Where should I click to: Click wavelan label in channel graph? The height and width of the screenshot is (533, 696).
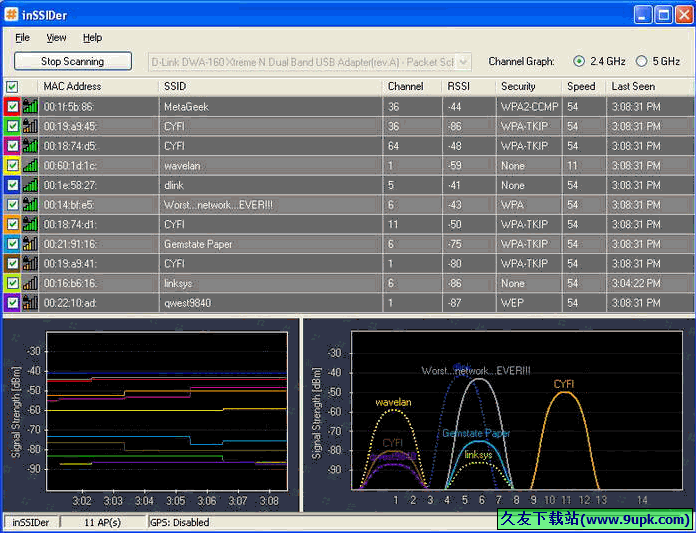pos(393,403)
